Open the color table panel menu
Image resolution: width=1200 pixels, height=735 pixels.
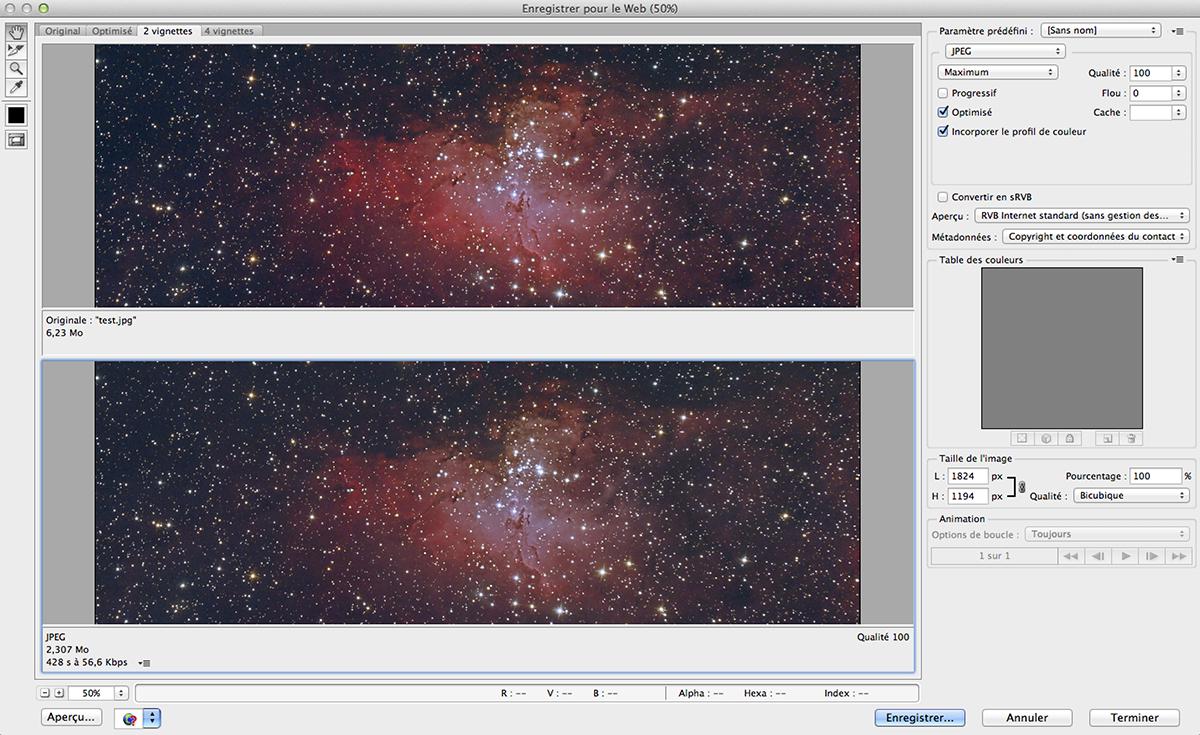1179,260
